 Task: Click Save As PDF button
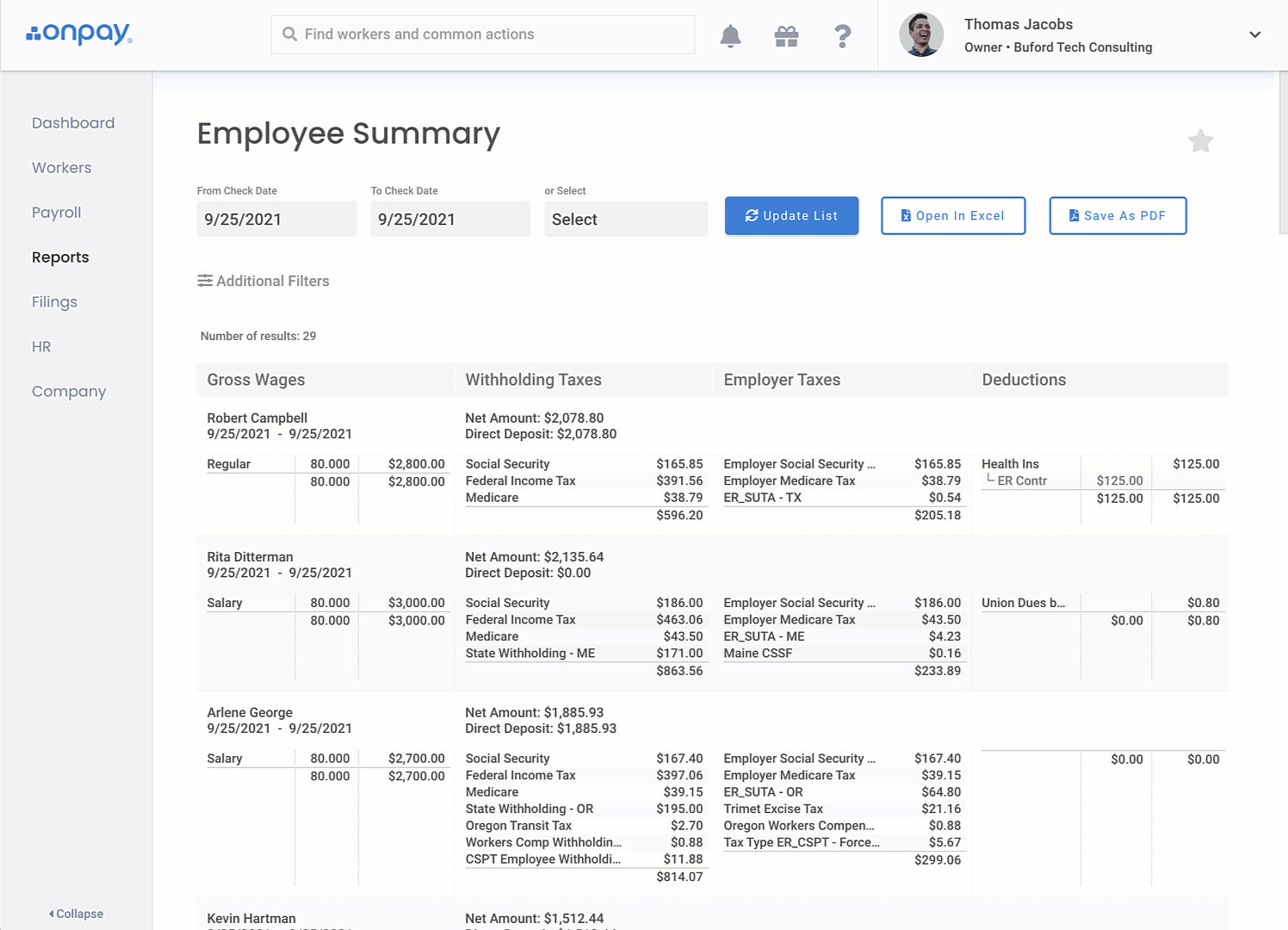(x=1118, y=215)
